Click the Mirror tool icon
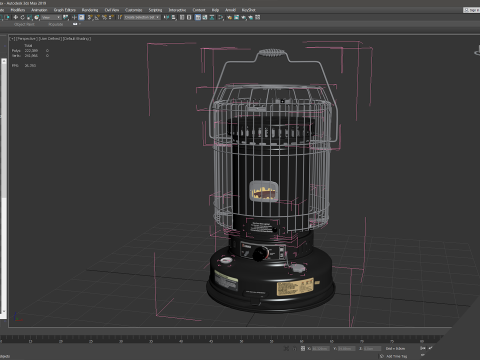 pyautogui.click(x=167, y=17)
